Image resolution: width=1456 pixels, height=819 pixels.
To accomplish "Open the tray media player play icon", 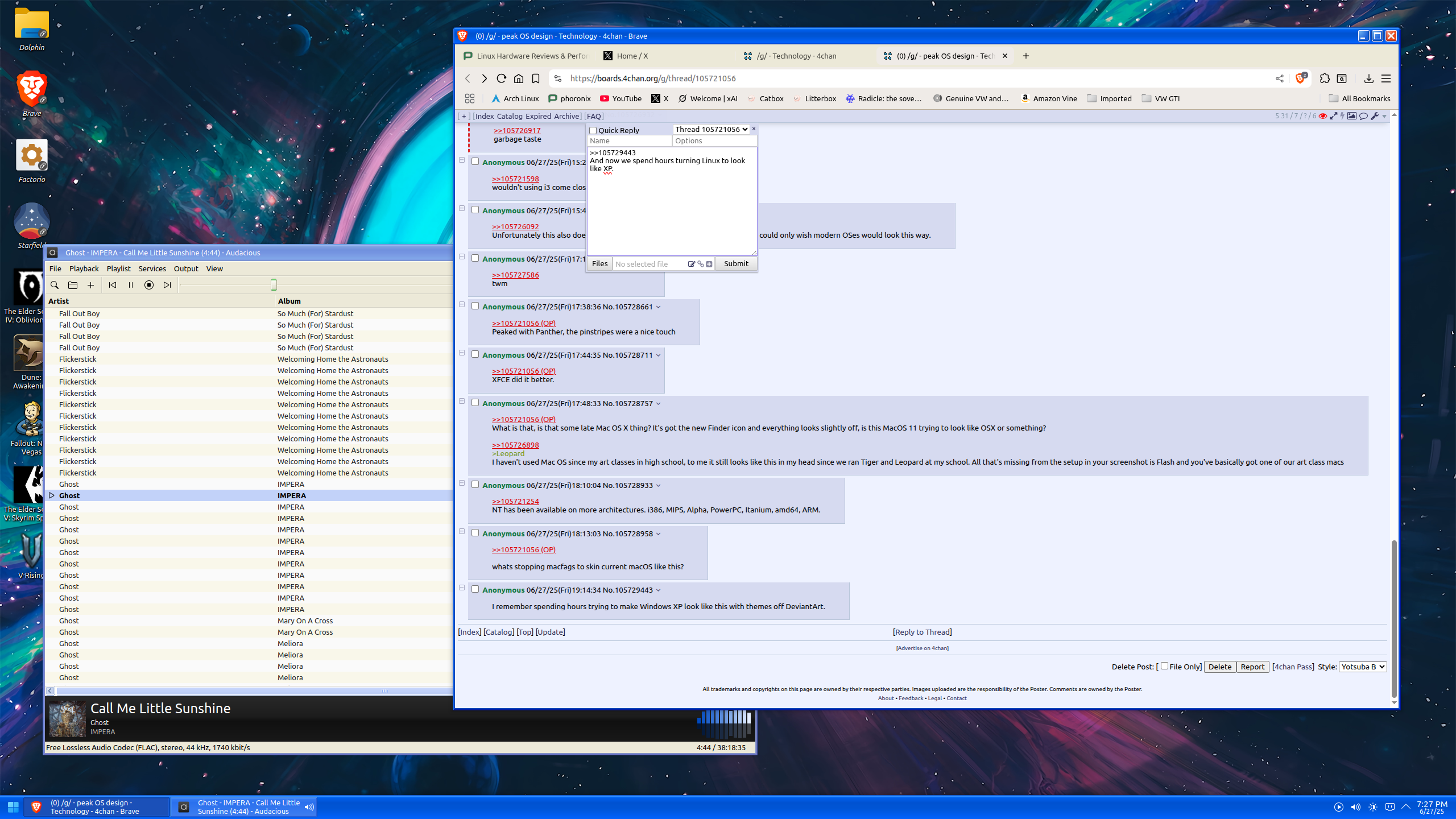I will coord(1339,807).
